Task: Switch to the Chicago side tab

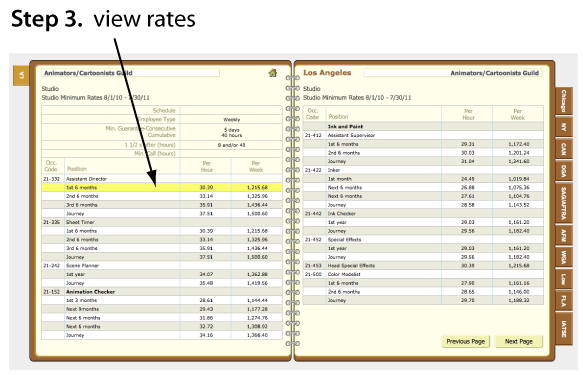Action: (563, 100)
